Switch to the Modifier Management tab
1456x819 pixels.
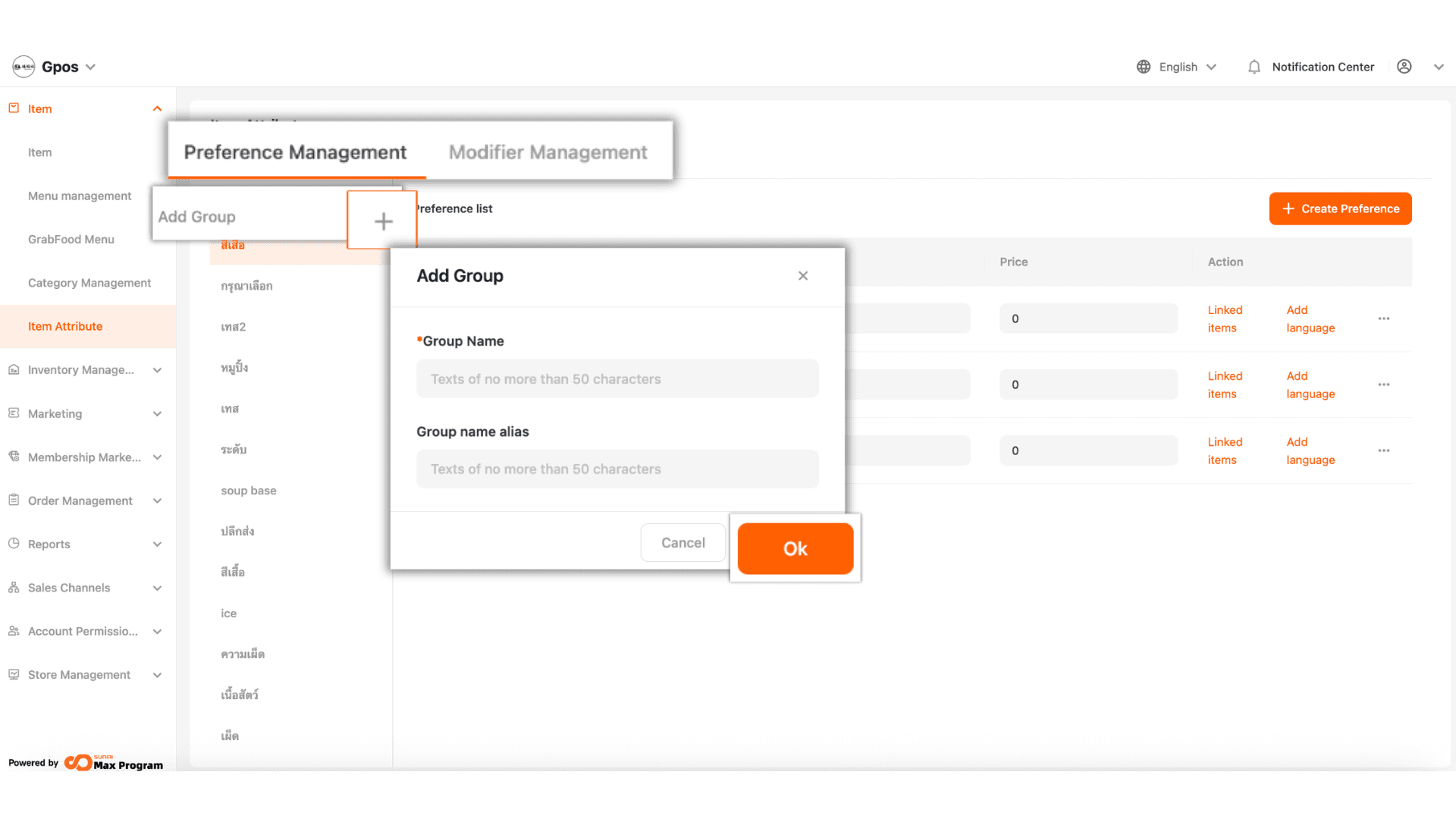(548, 152)
